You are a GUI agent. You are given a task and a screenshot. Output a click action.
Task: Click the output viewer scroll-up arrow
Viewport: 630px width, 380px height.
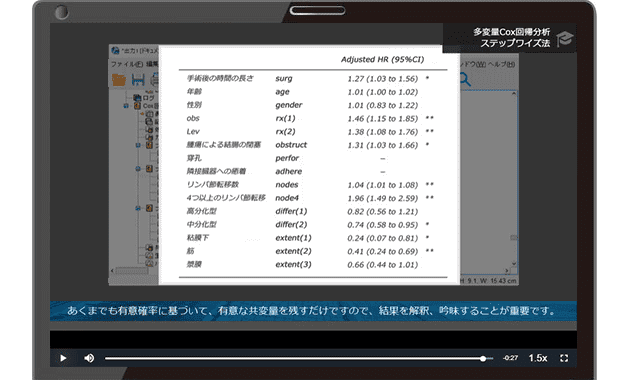(513, 94)
